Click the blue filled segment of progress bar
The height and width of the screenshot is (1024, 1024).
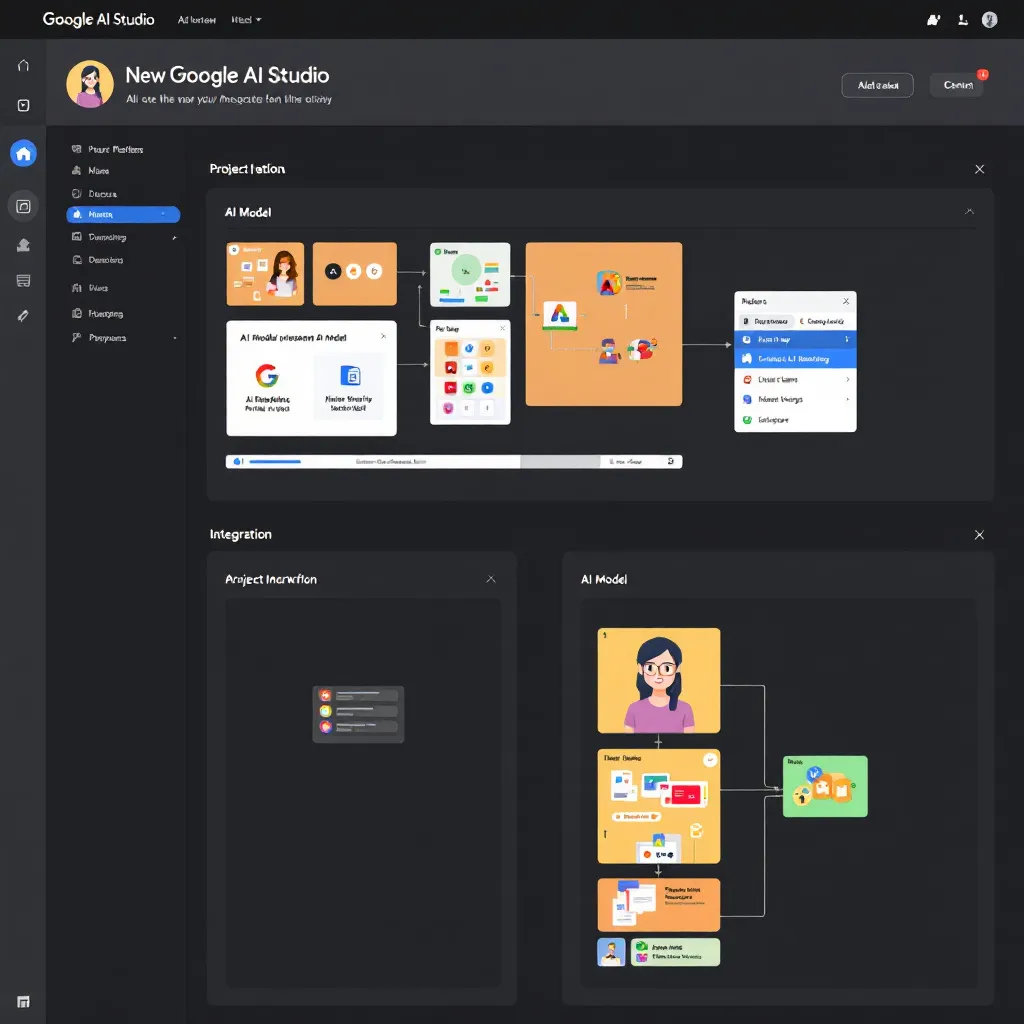[275, 462]
